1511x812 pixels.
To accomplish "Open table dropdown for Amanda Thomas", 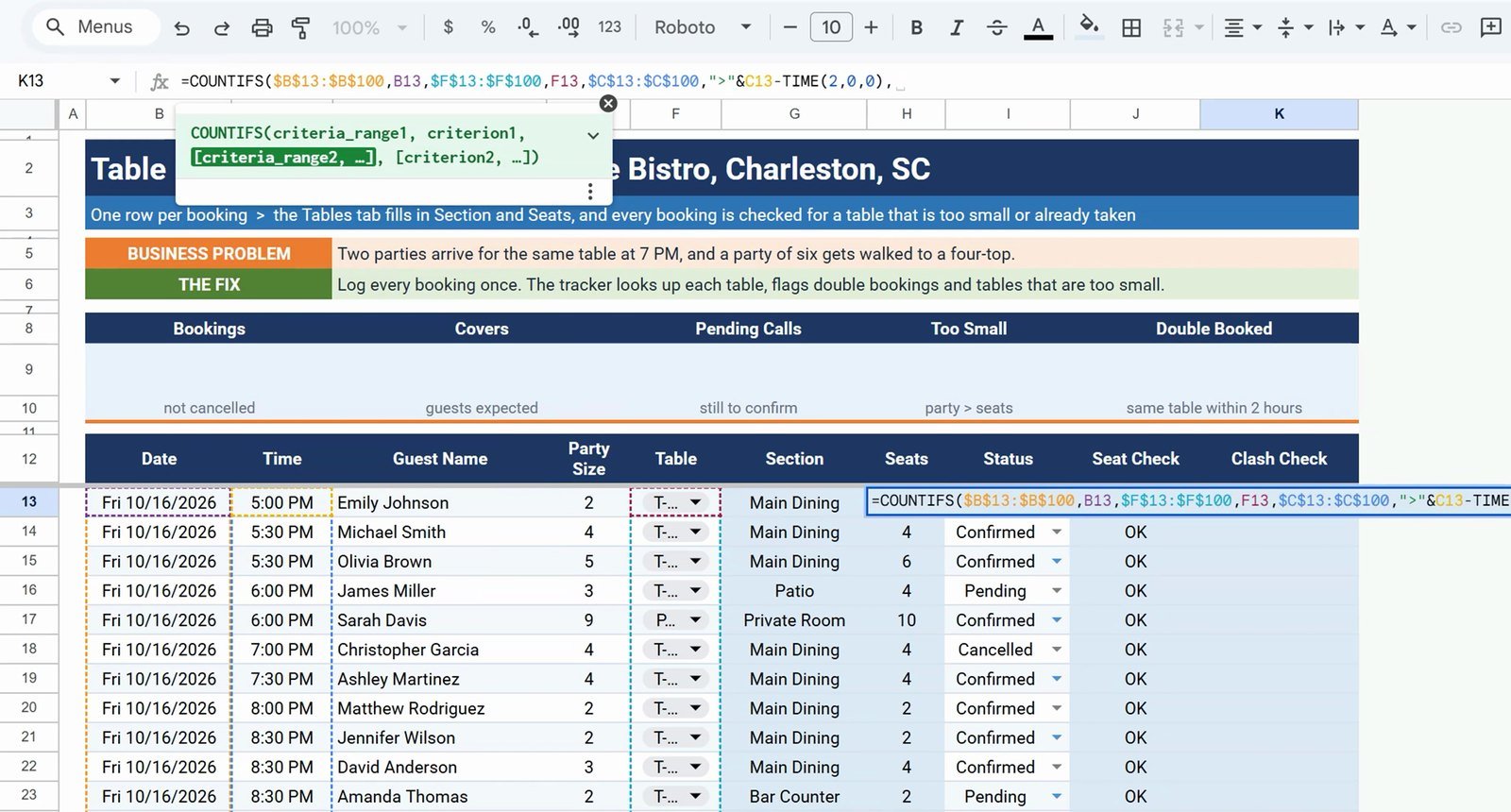I will coord(696,797).
